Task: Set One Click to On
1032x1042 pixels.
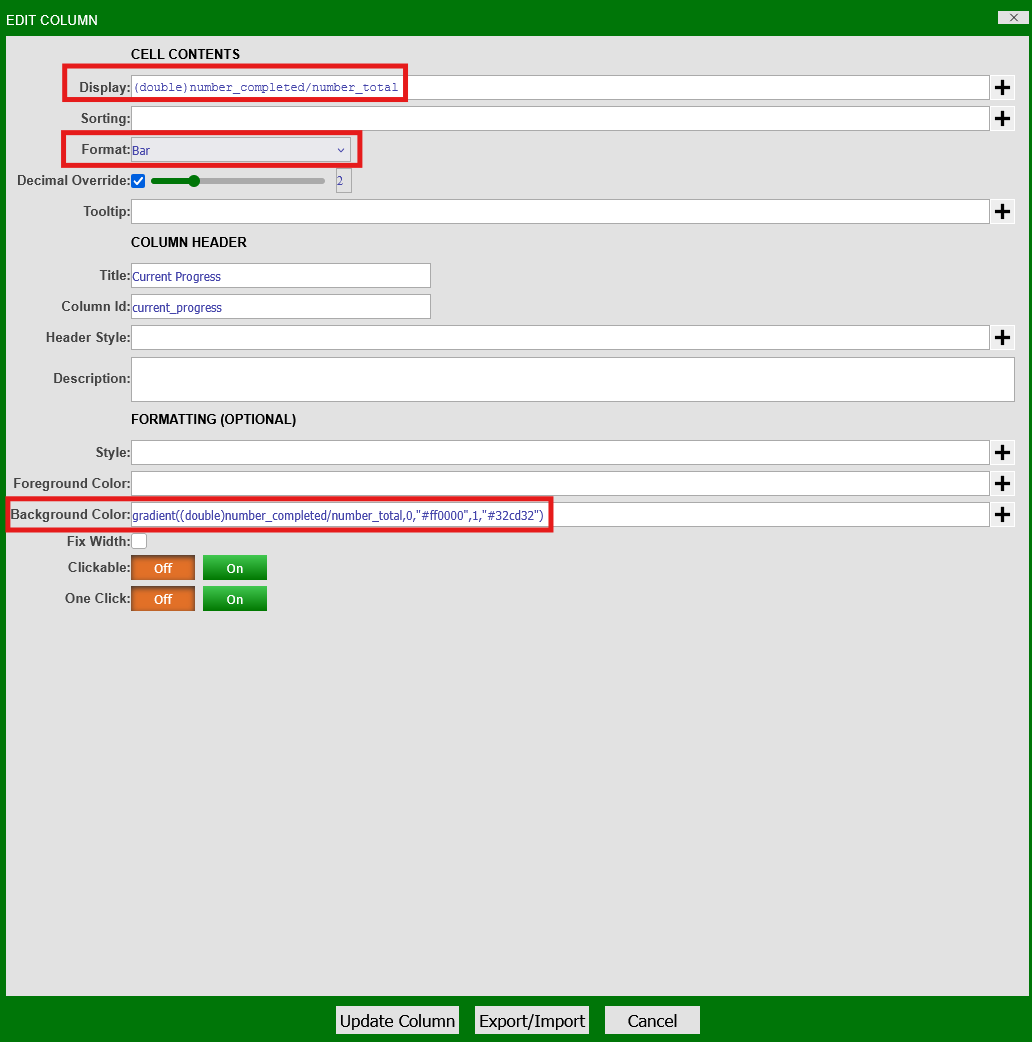Action: pos(235,599)
